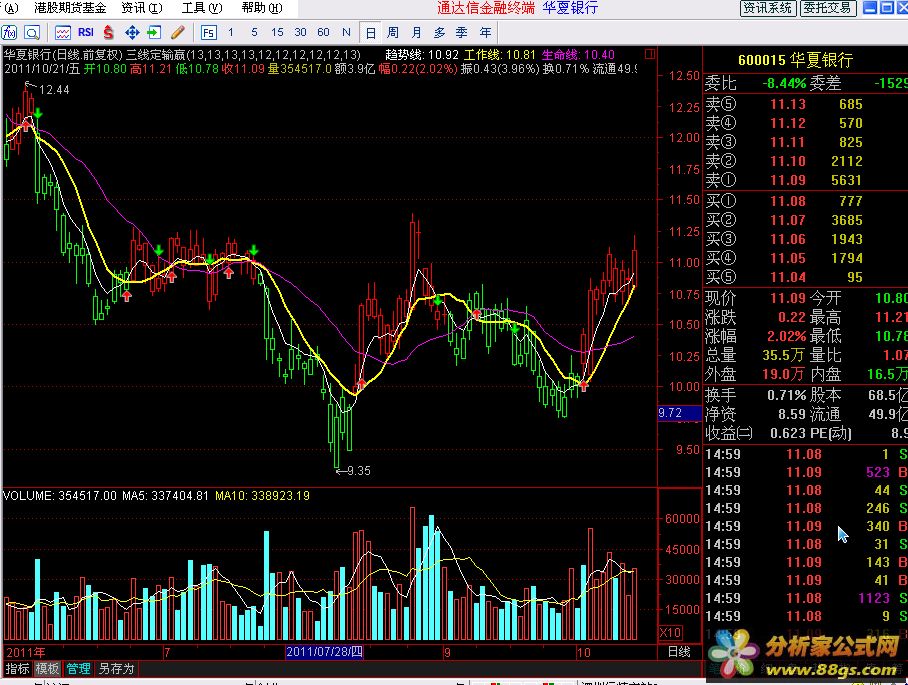Screen dimensions: 908x685
Task: Click the 买⑤ 11.04 quote row
Action: (x=806, y=277)
